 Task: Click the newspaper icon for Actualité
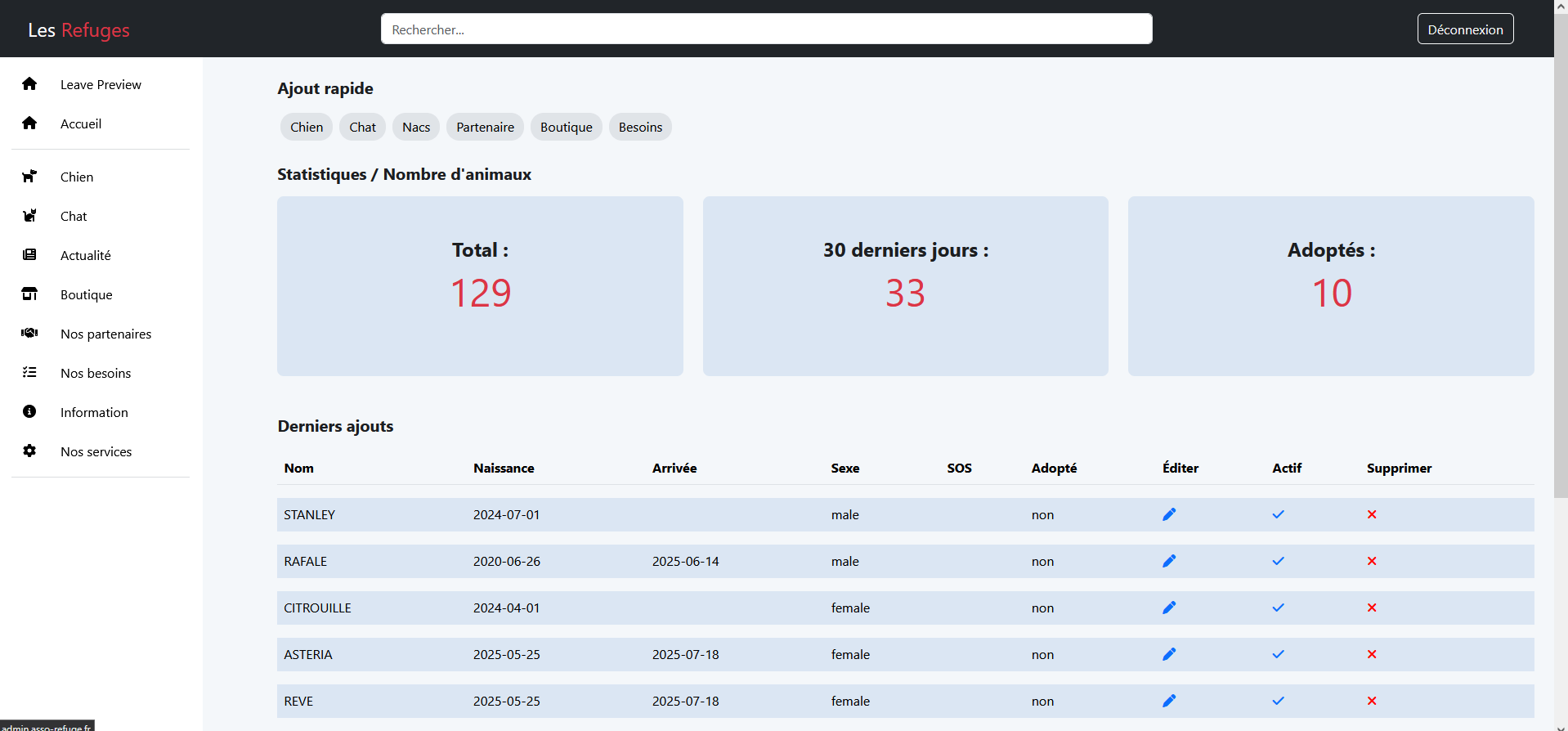click(x=29, y=255)
